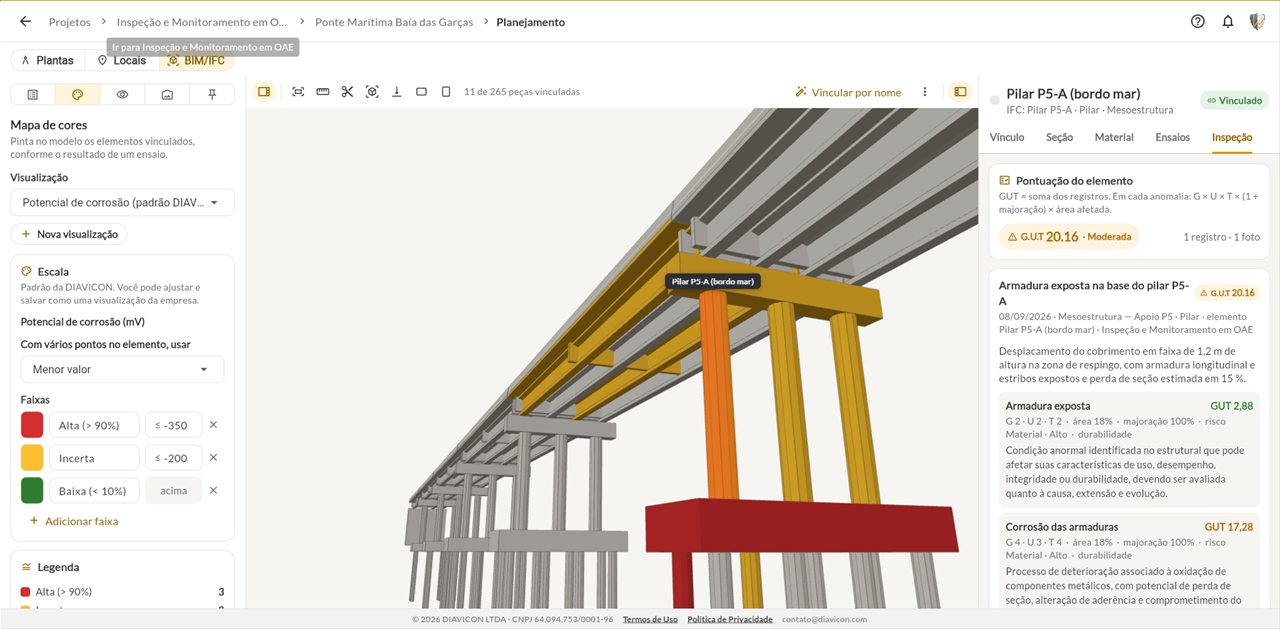
Task: Click the ≤ -350 threshold field
Action: point(174,425)
